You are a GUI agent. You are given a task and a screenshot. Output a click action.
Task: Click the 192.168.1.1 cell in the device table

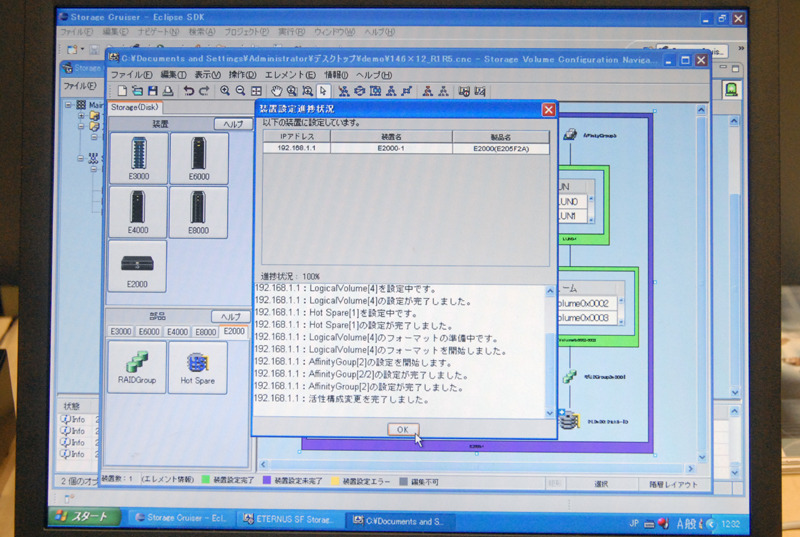click(x=297, y=148)
